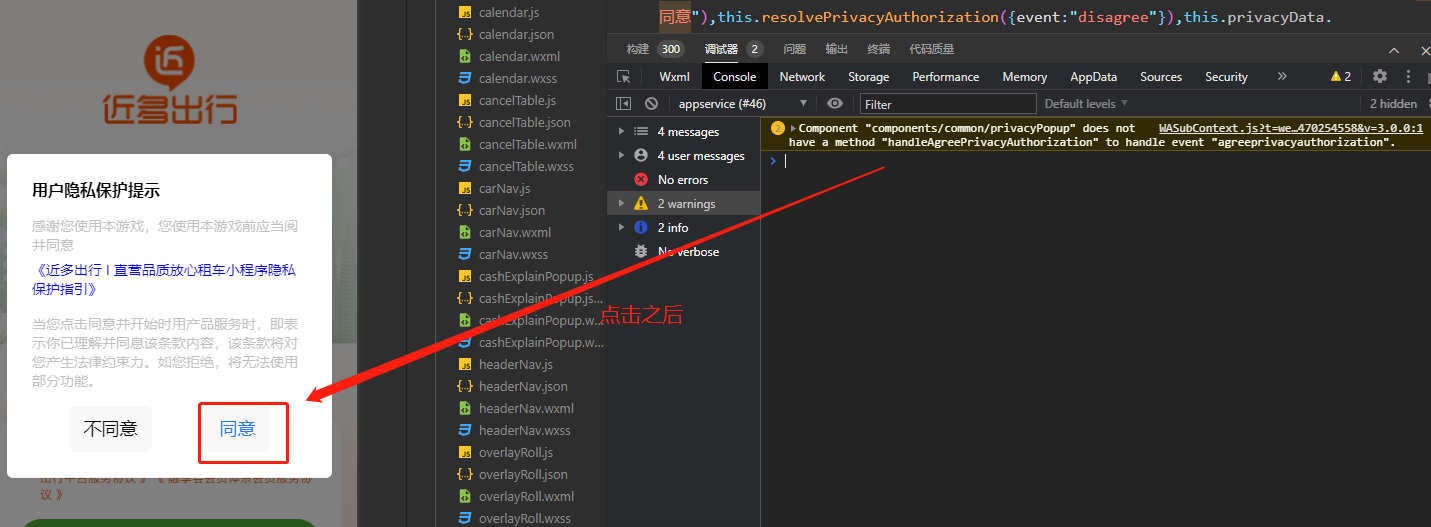
Task: Click the warning count badge in the tab bar
Action: point(1340,77)
